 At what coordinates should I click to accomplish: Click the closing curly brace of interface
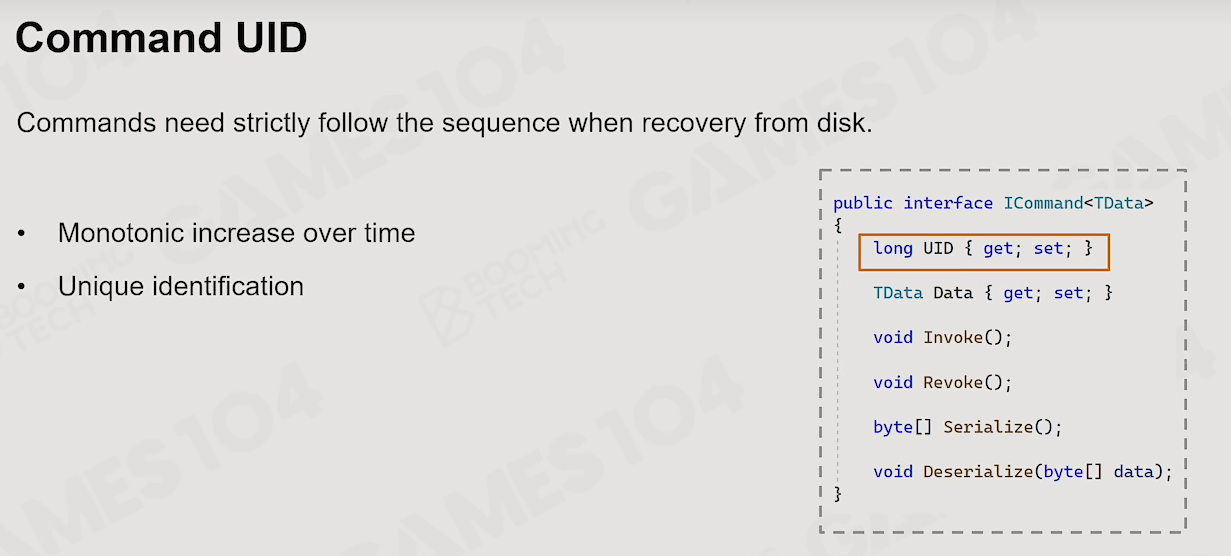point(838,493)
